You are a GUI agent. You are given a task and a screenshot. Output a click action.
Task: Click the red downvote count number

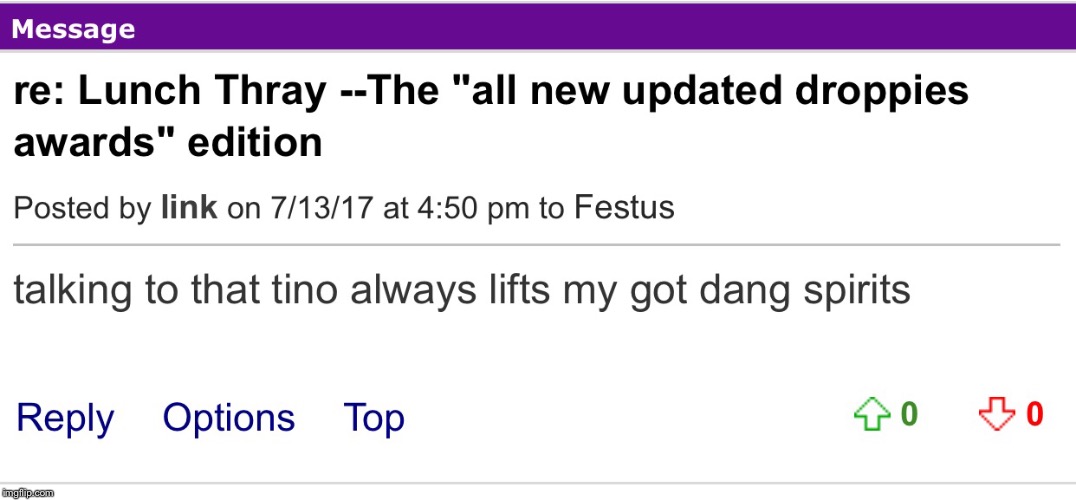[x=1034, y=414]
